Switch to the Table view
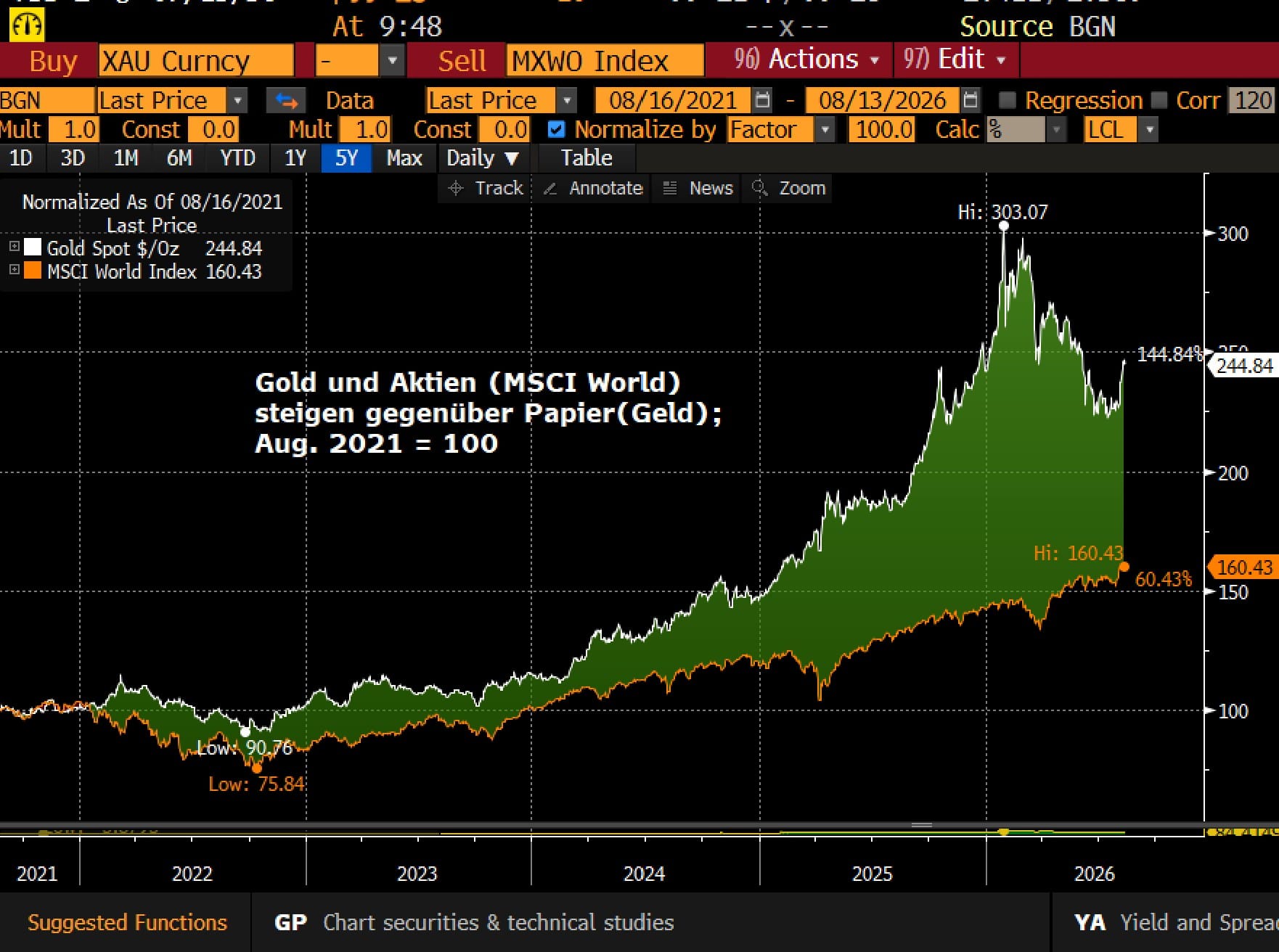The height and width of the screenshot is (952, 1279). pos(587,158)
